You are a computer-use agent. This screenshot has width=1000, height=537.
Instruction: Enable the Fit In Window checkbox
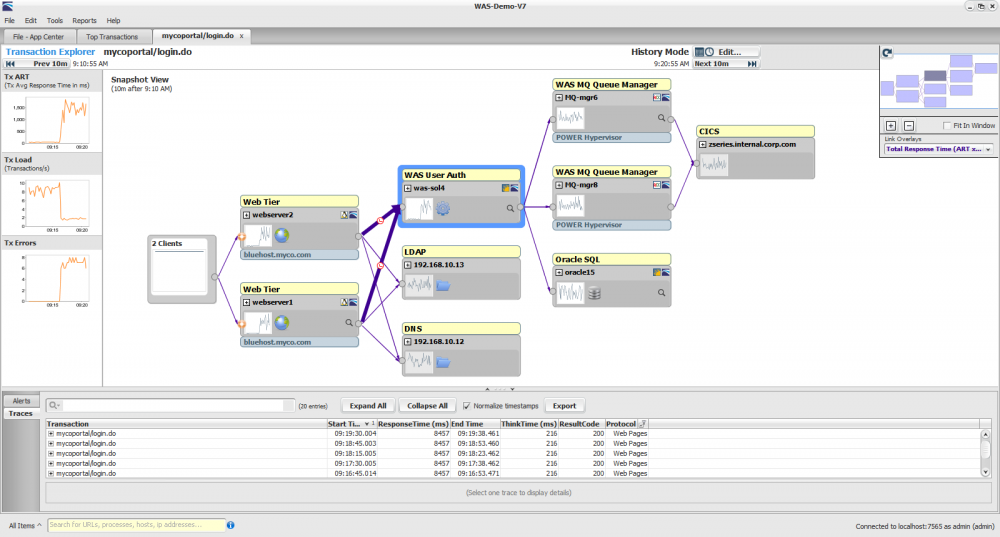tap(947, 126)
